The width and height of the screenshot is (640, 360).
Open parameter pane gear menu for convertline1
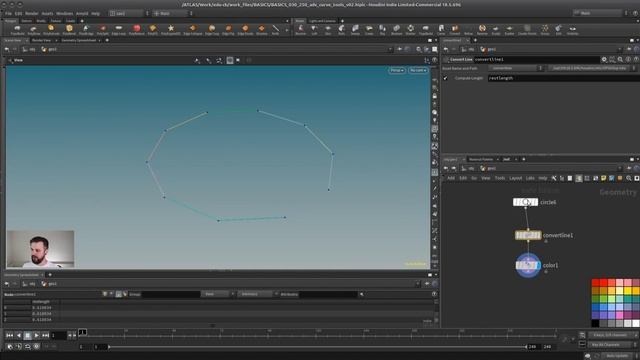604,60
